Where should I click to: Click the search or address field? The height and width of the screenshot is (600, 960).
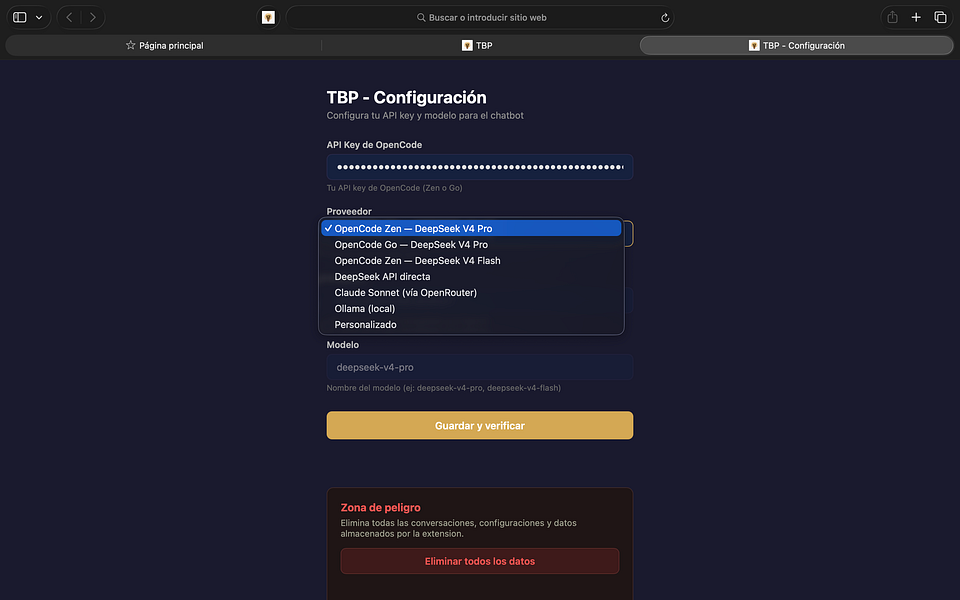pos(480,17)
